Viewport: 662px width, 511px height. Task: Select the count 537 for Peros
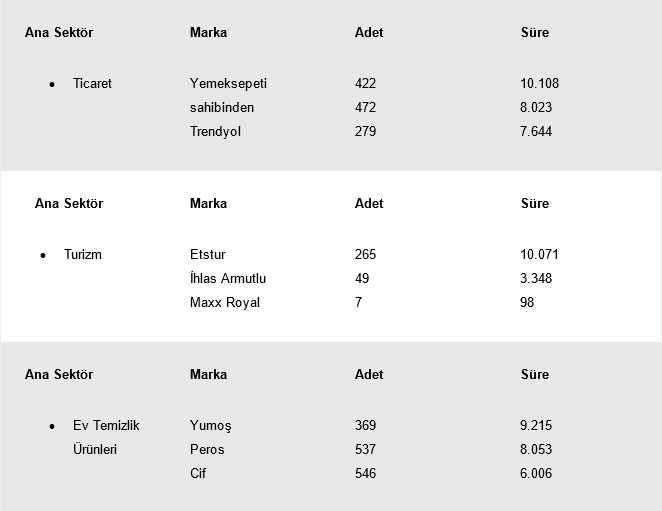pos(366,450)
